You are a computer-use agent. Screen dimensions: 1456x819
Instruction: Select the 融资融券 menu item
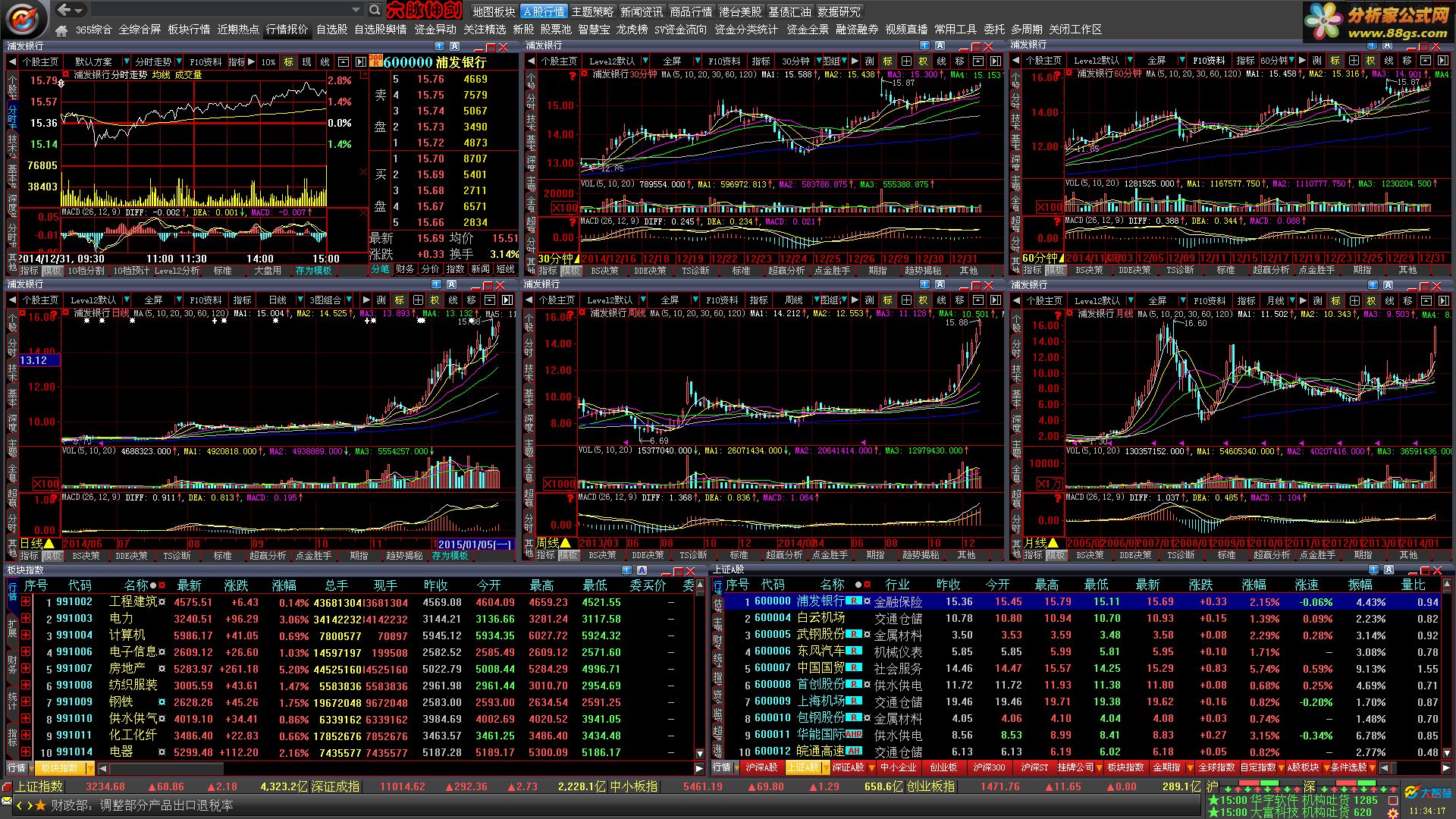coord(856,30)
